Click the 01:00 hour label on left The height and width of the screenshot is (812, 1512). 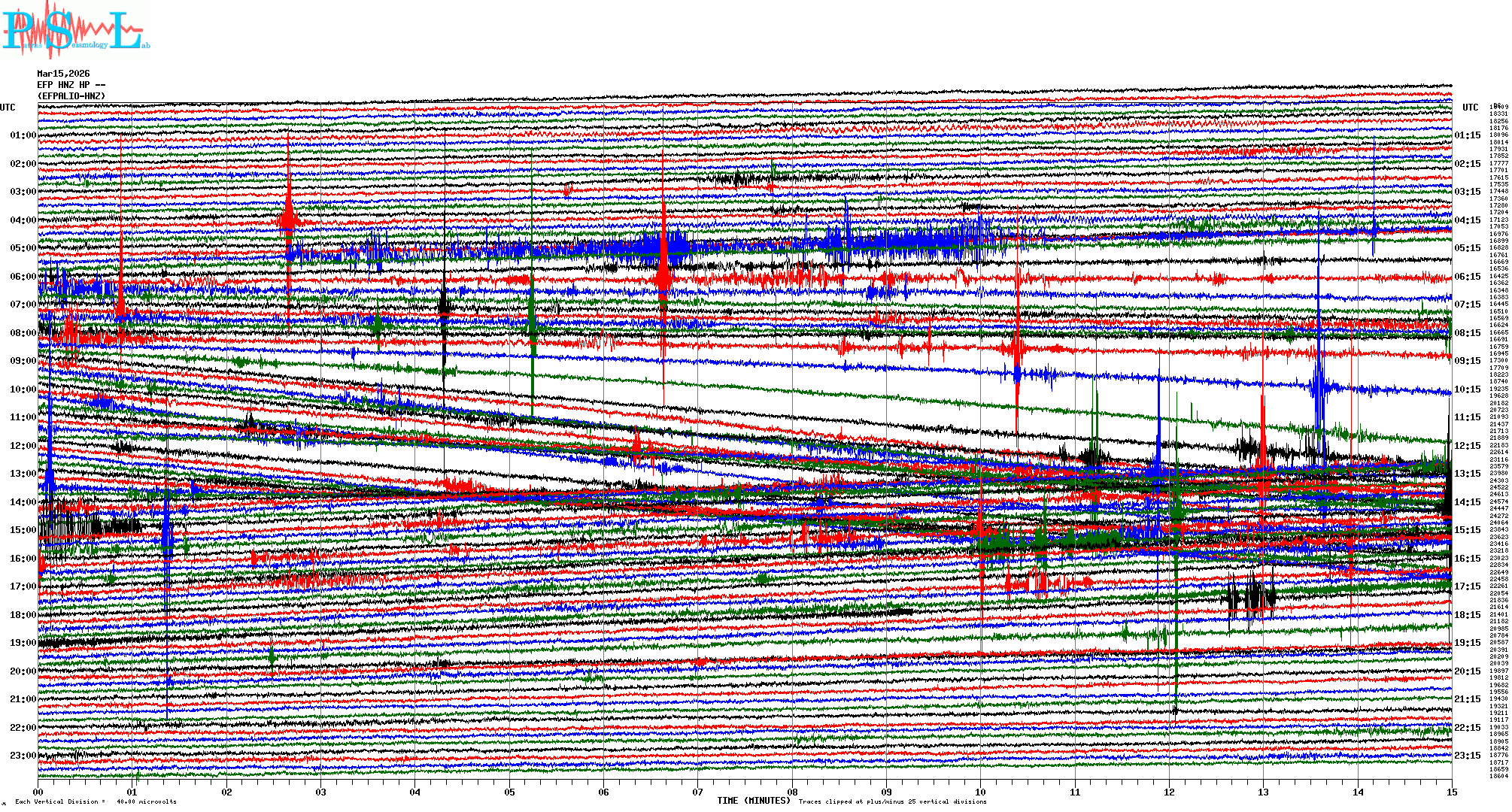23,135
